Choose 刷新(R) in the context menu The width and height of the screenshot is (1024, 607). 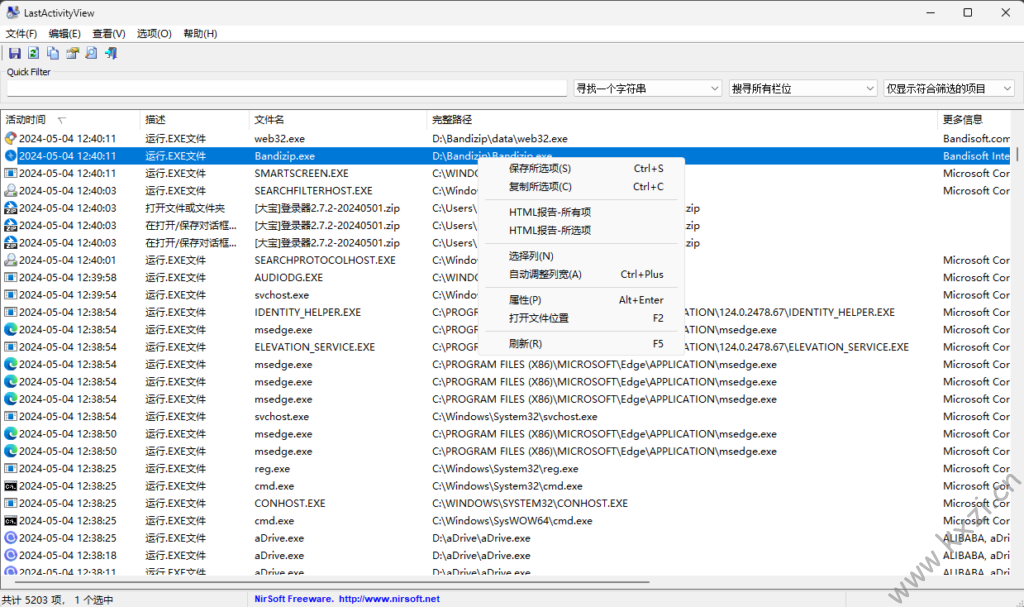coord(581,344)
